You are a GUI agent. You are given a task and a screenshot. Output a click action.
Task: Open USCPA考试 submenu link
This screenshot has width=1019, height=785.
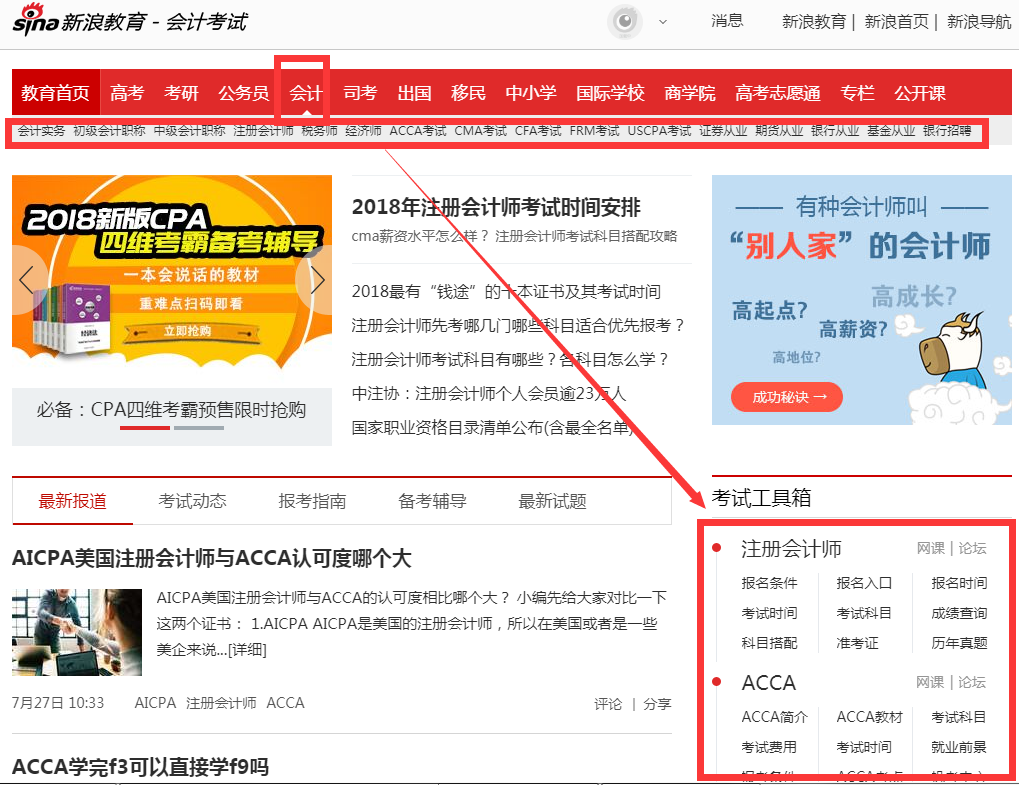659,131
